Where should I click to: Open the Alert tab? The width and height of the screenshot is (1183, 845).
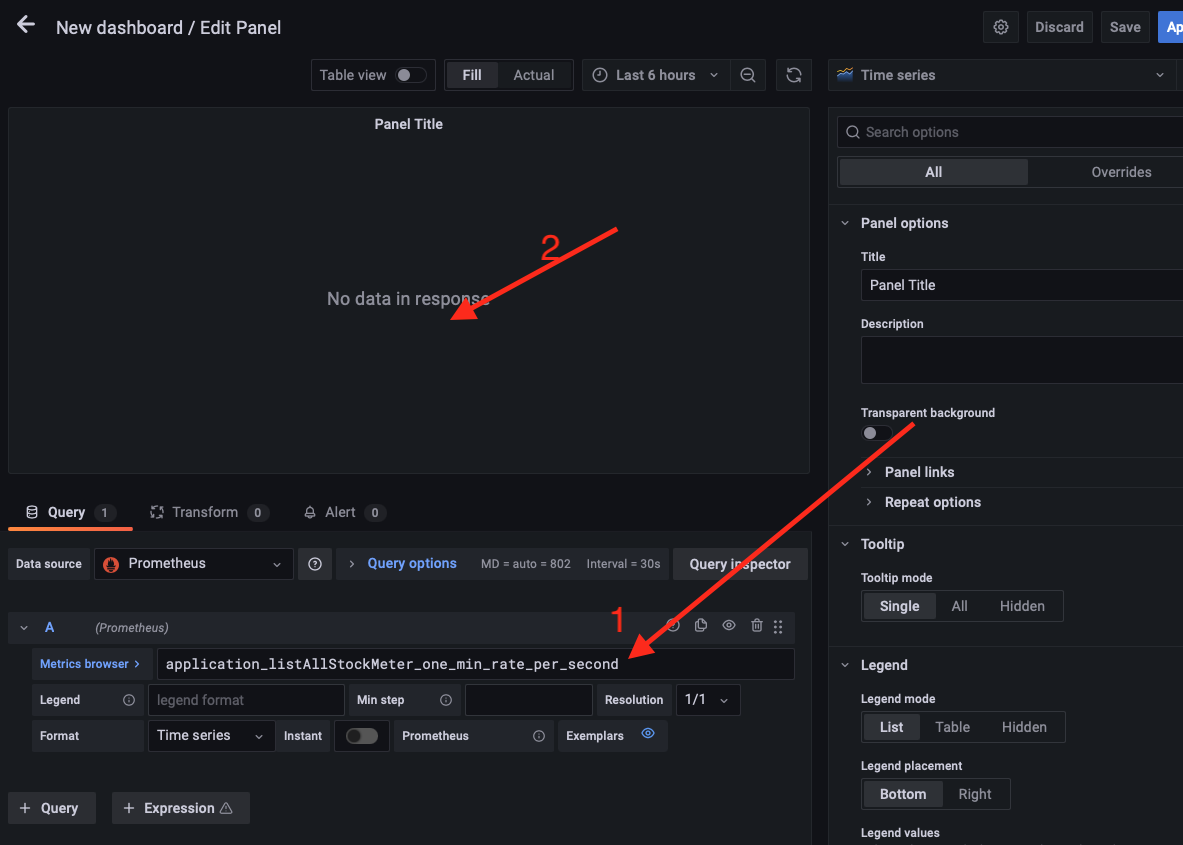tap(344, 512)
